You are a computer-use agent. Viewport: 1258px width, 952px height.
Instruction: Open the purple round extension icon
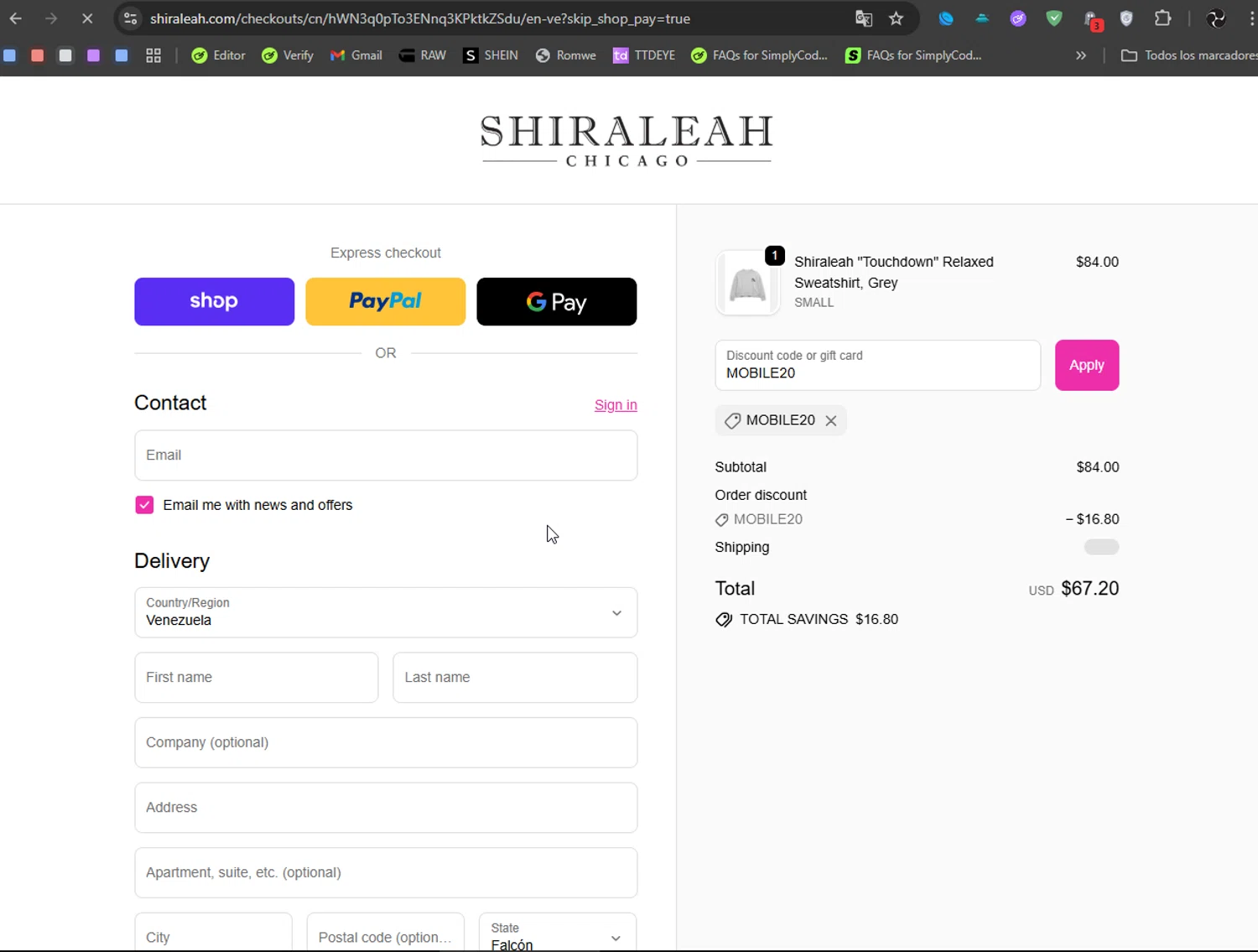1018,18
